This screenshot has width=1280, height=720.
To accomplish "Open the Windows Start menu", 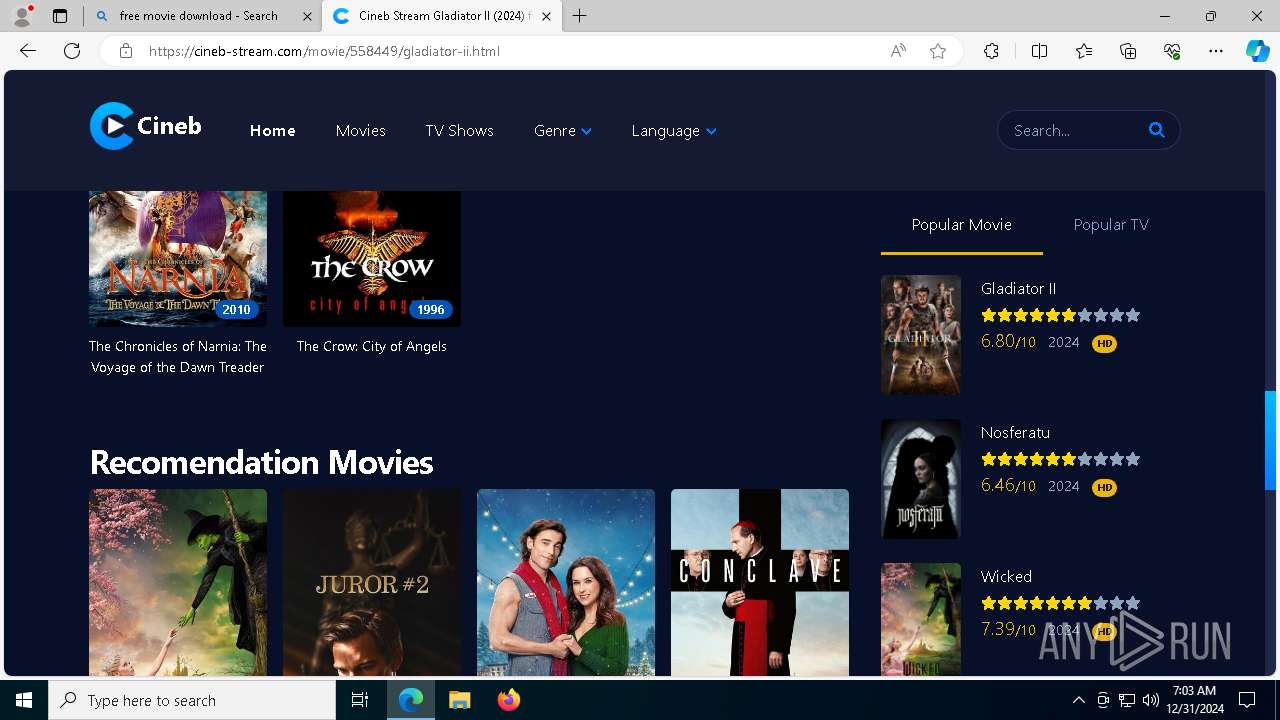I will pyautogui.click(x=24, y=700).
